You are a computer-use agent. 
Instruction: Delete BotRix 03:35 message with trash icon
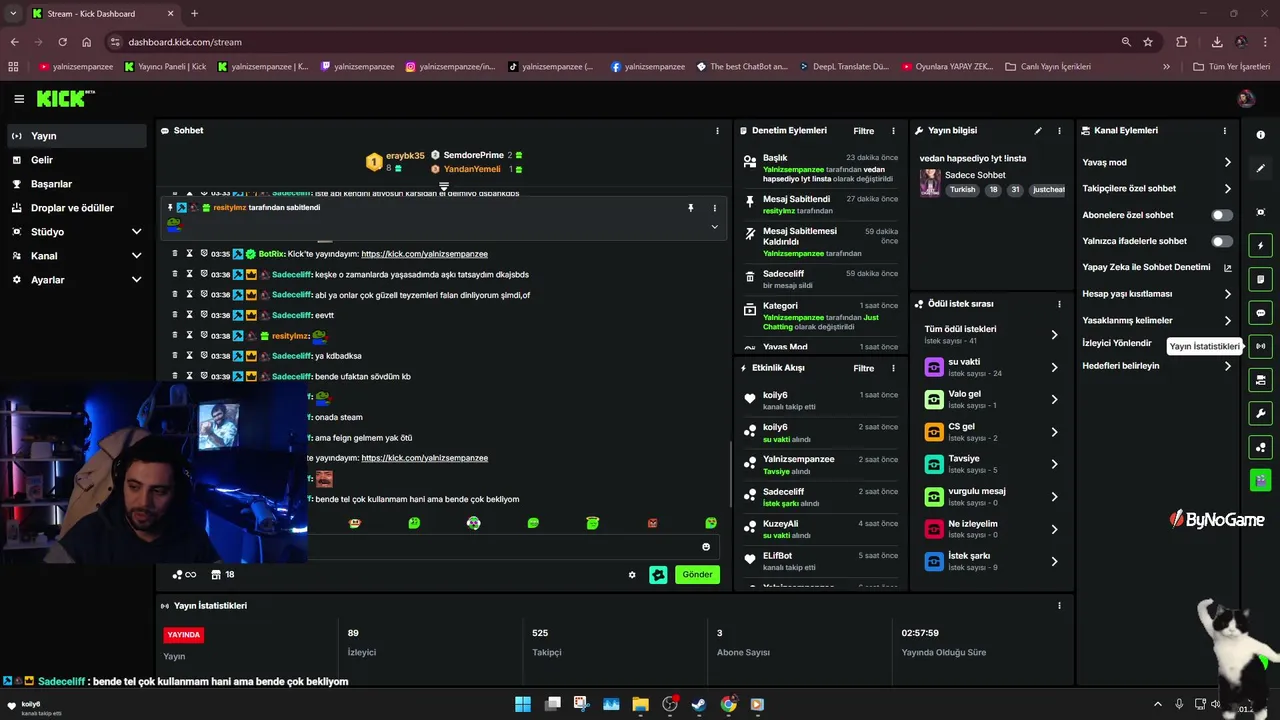(x=175, y=254)
